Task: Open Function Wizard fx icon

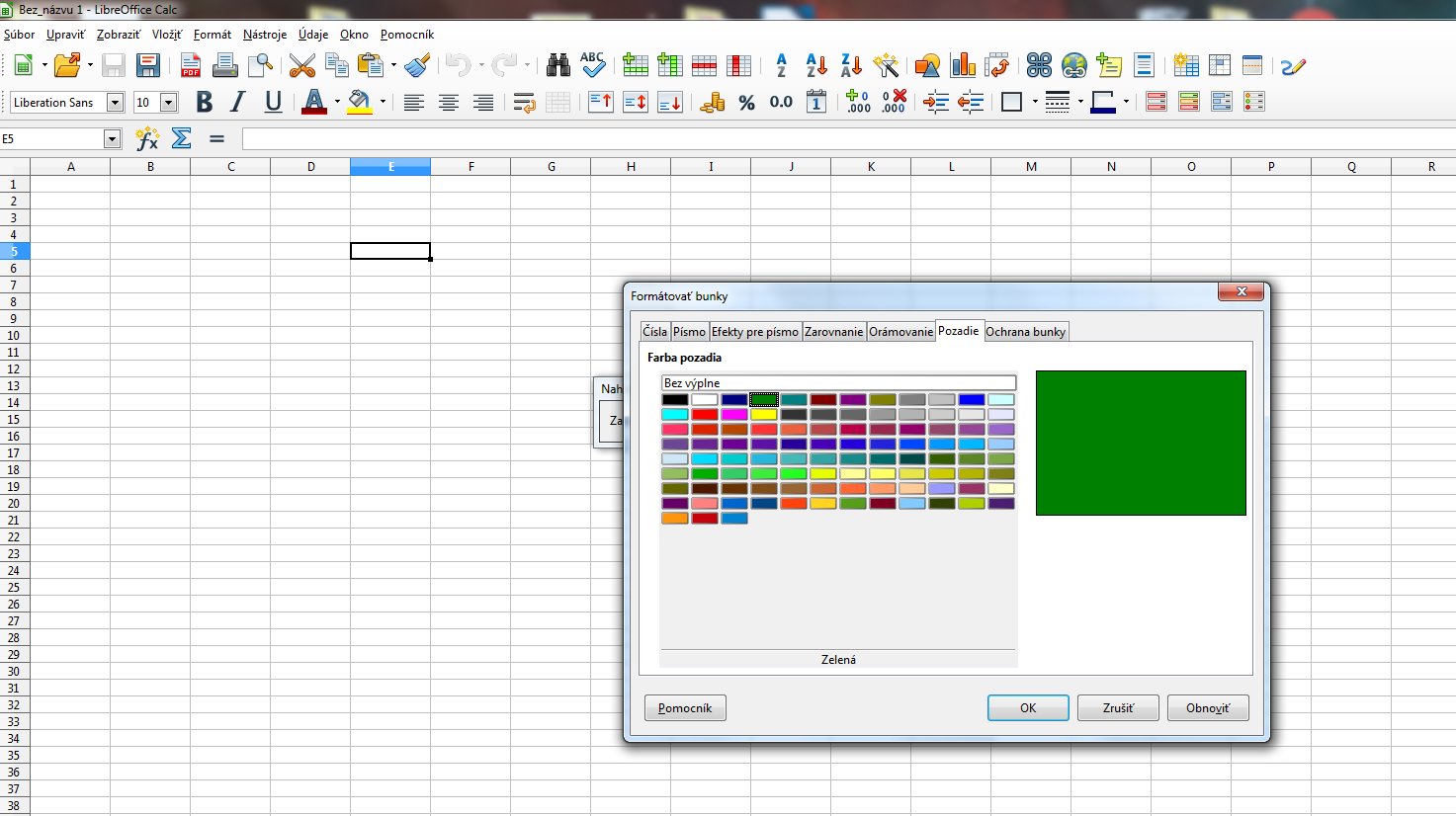Action: click(x=147, y=138)
